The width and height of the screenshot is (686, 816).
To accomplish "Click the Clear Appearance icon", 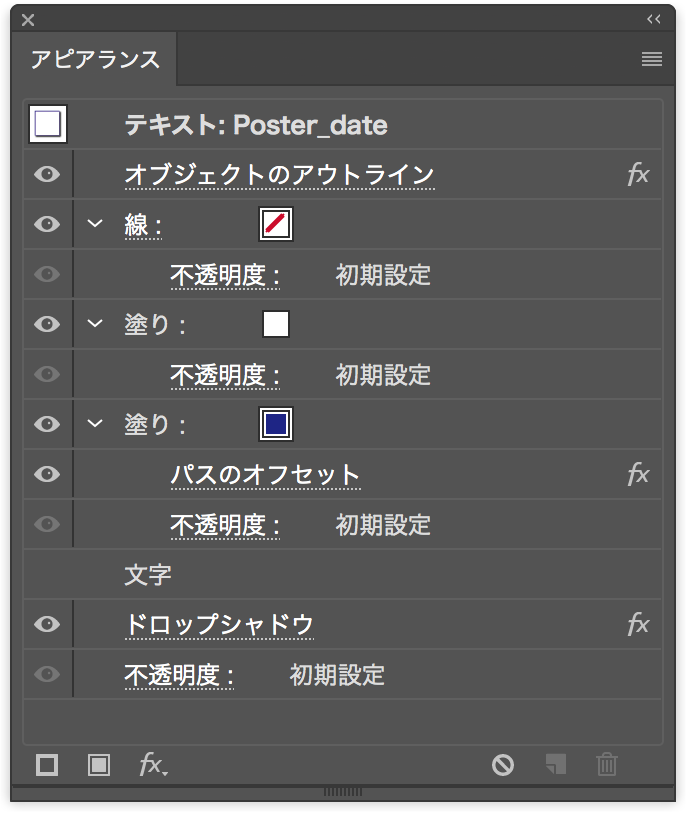I will pos(503,765).
